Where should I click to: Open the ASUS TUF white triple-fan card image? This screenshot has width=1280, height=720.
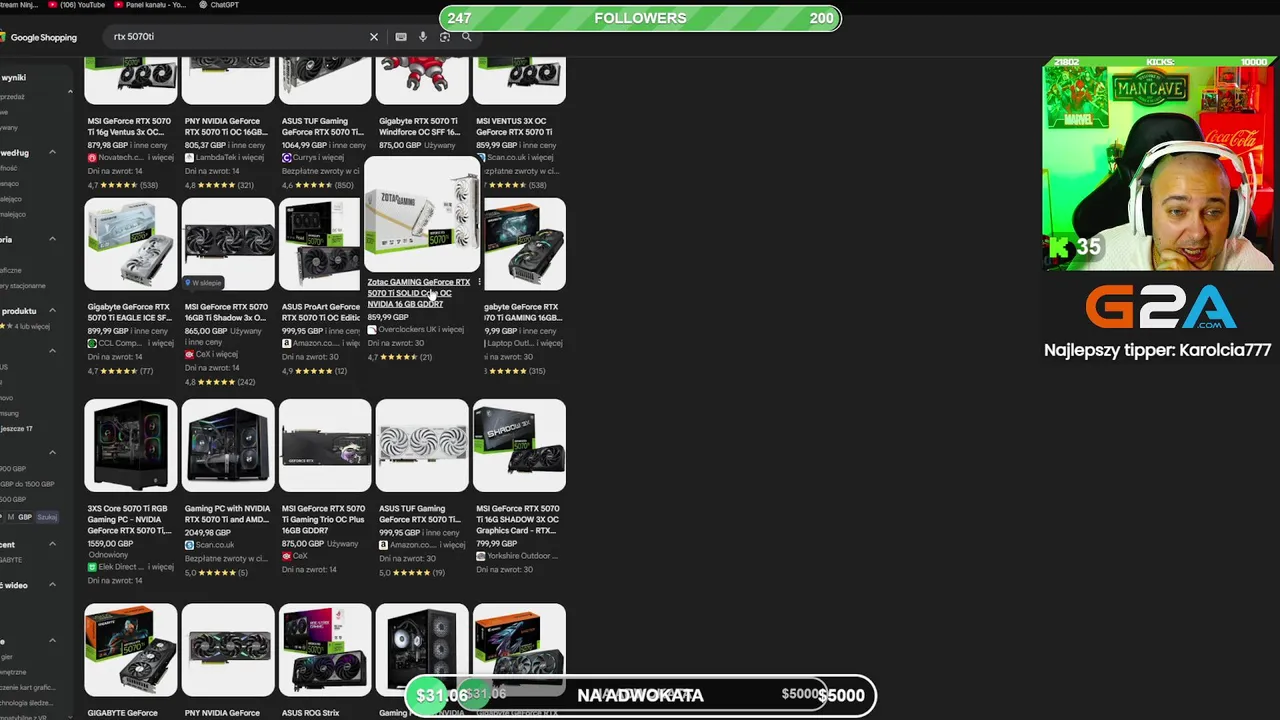tap(422, 446)
